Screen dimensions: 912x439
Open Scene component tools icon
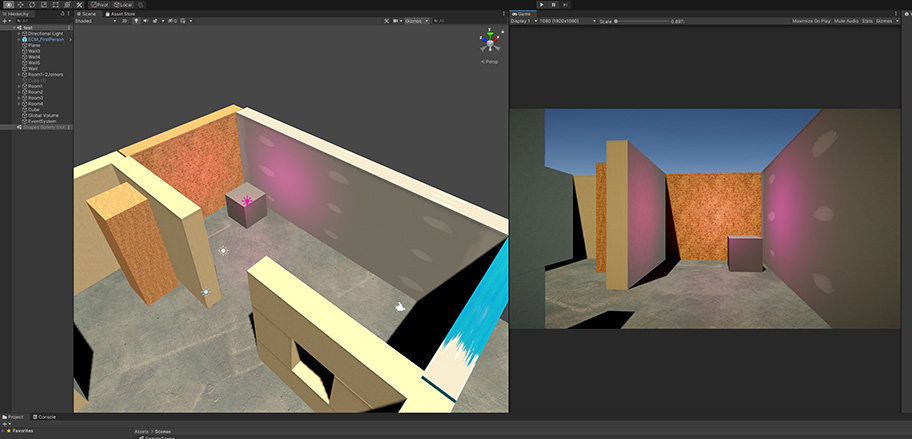pos(386,21)
